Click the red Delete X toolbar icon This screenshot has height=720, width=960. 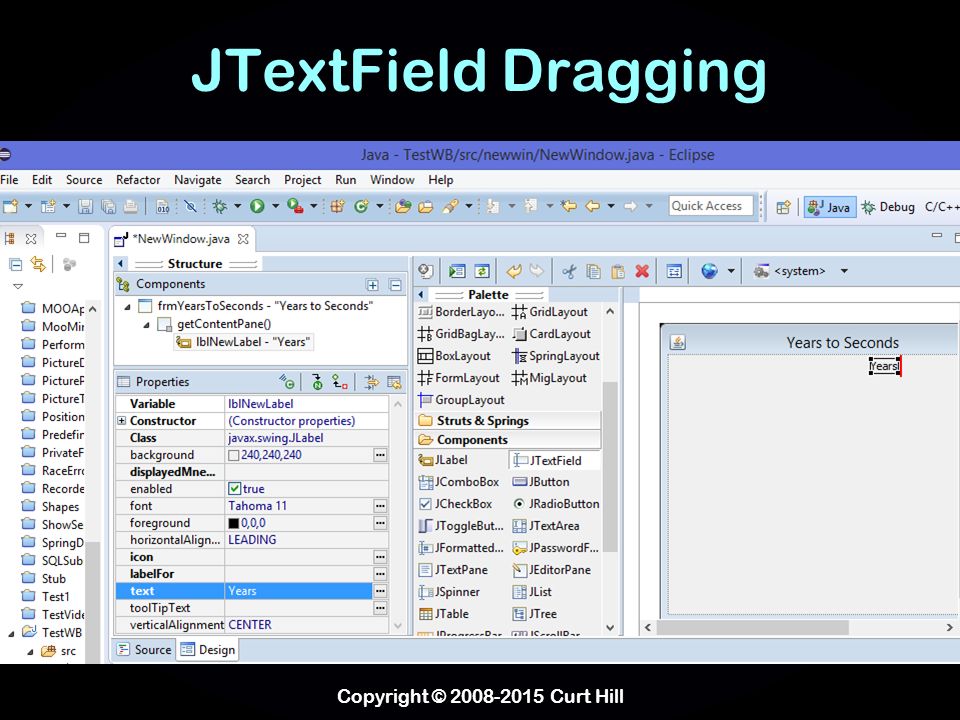pyautogui.click(x=642, y=271)
